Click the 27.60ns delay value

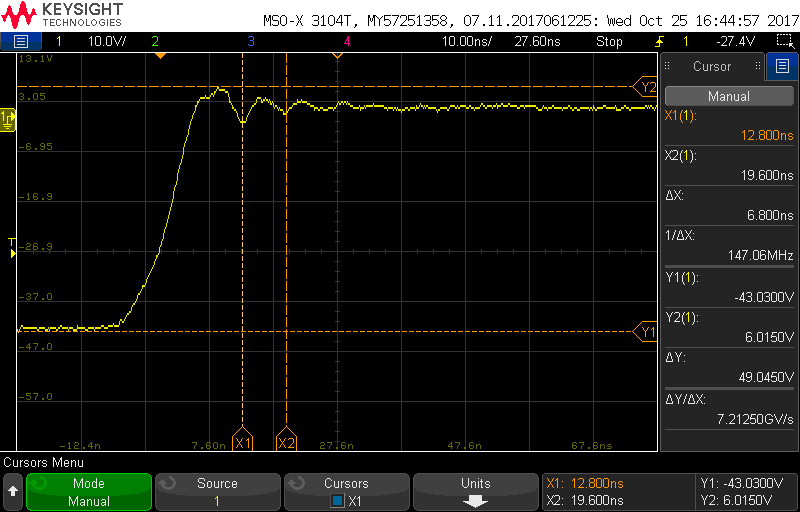(x=537, y=41)
